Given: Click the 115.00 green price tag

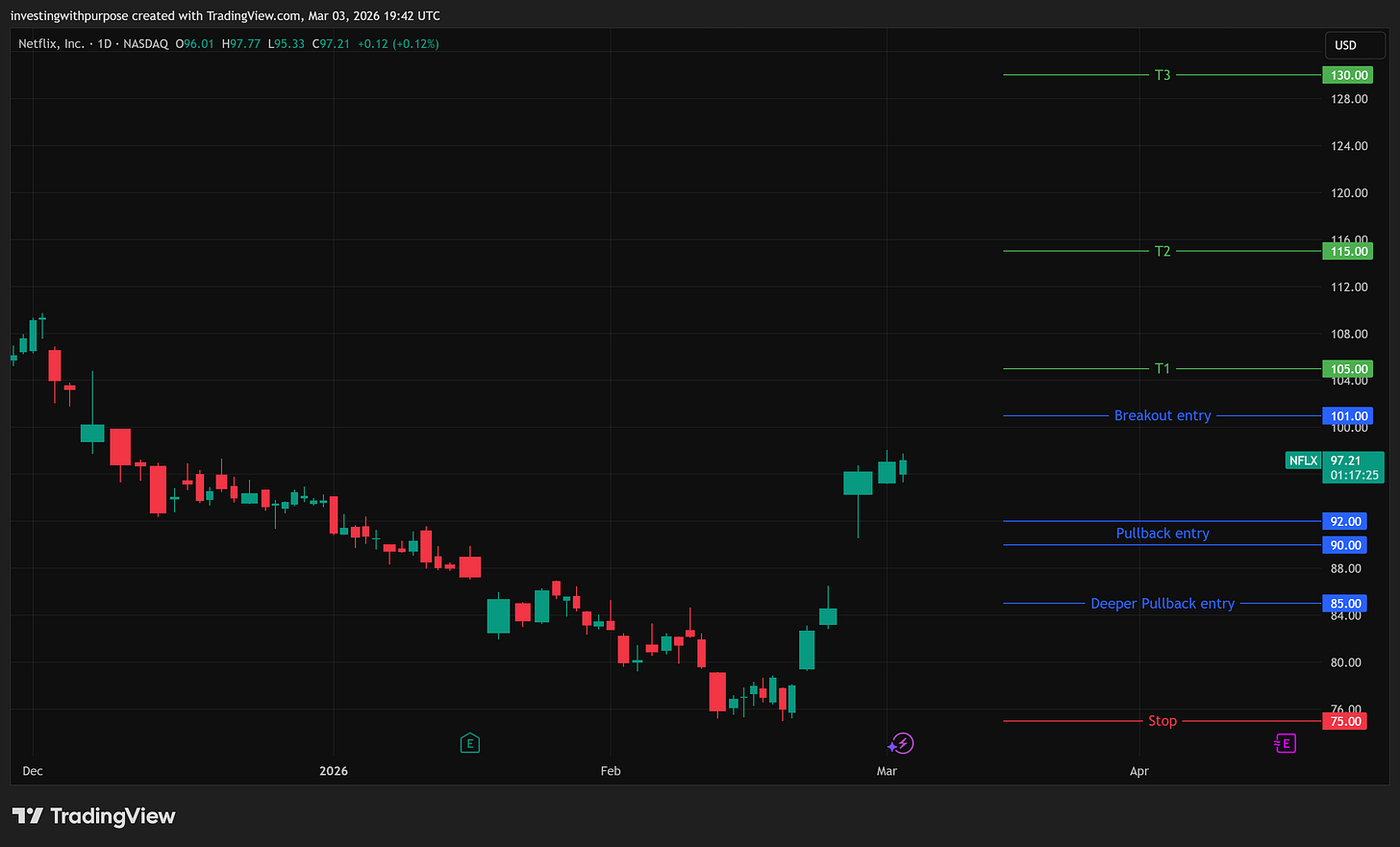Looking at the screenshot, I should (x=1348, y=251).
